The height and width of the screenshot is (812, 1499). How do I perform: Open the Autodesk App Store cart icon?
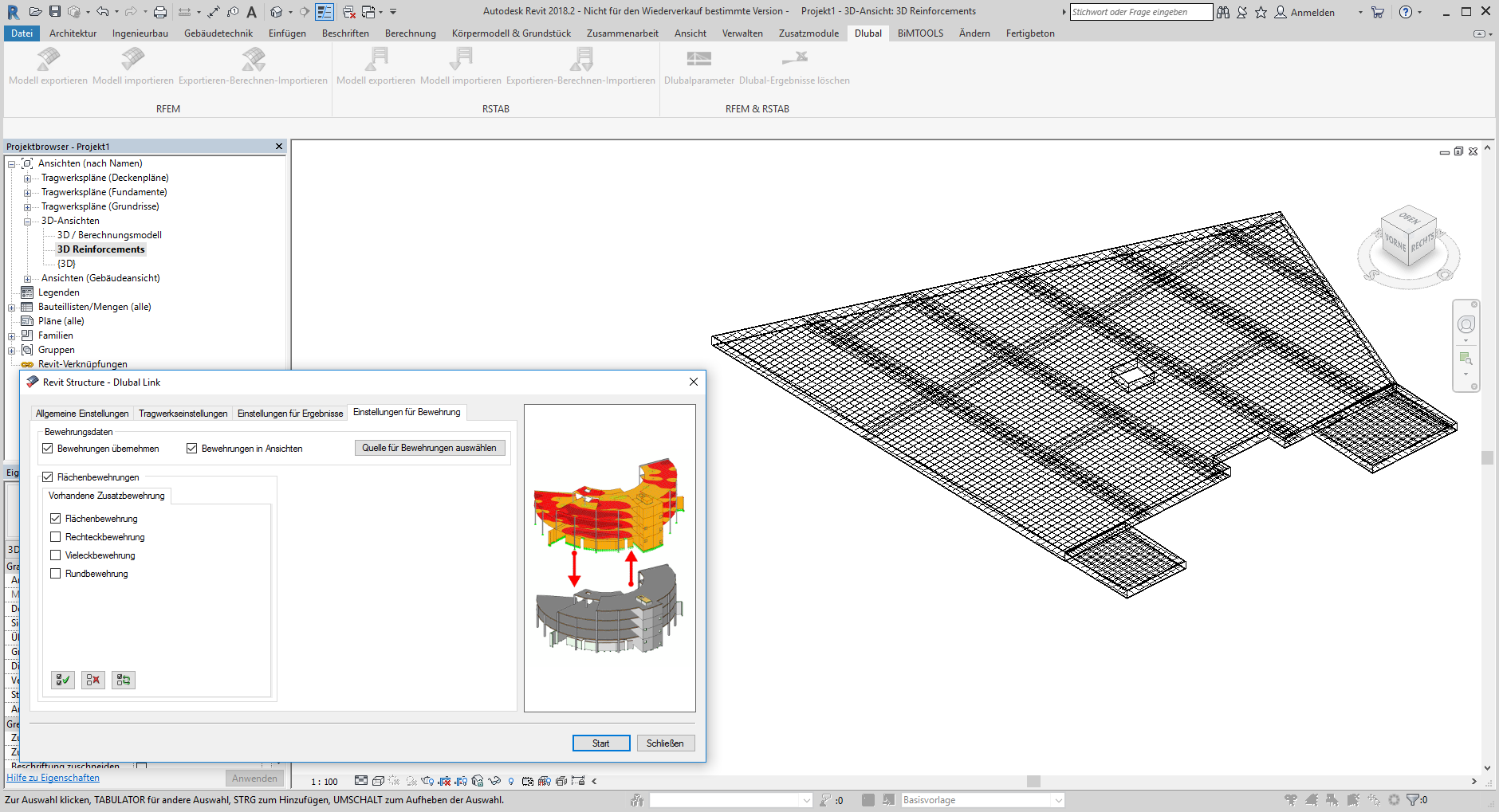[1378, 12]
